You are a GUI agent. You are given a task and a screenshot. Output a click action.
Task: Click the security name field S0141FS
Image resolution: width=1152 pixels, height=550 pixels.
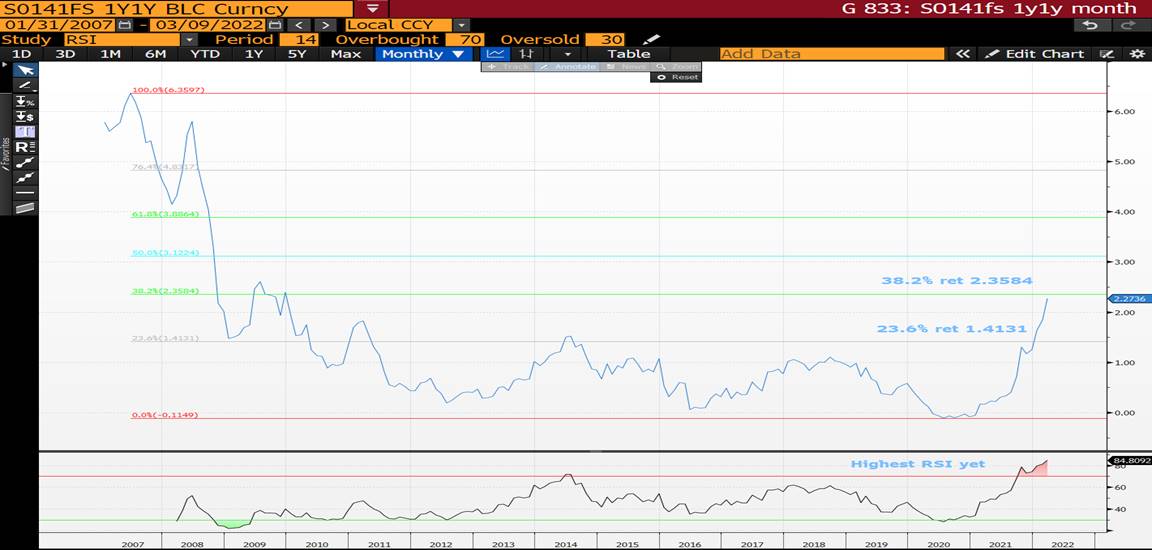pyautogui.click(x=176, y=9)
